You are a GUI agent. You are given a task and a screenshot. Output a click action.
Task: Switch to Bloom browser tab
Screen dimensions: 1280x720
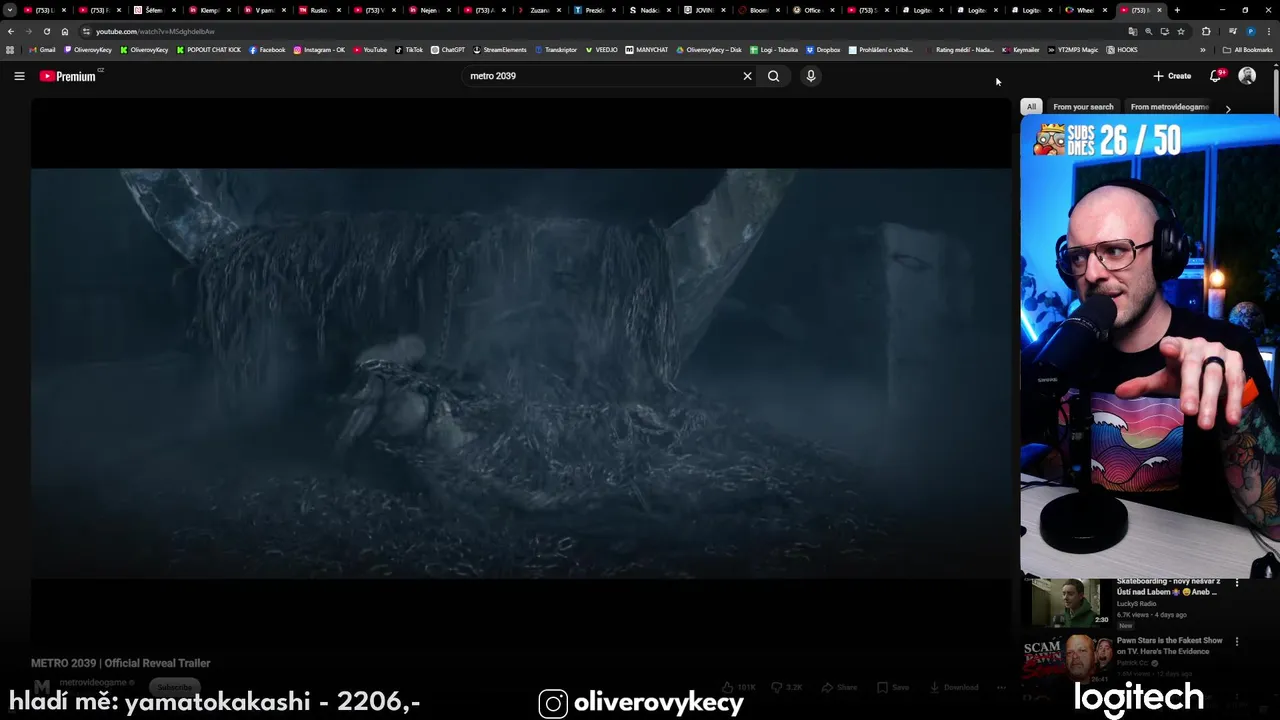756,10
